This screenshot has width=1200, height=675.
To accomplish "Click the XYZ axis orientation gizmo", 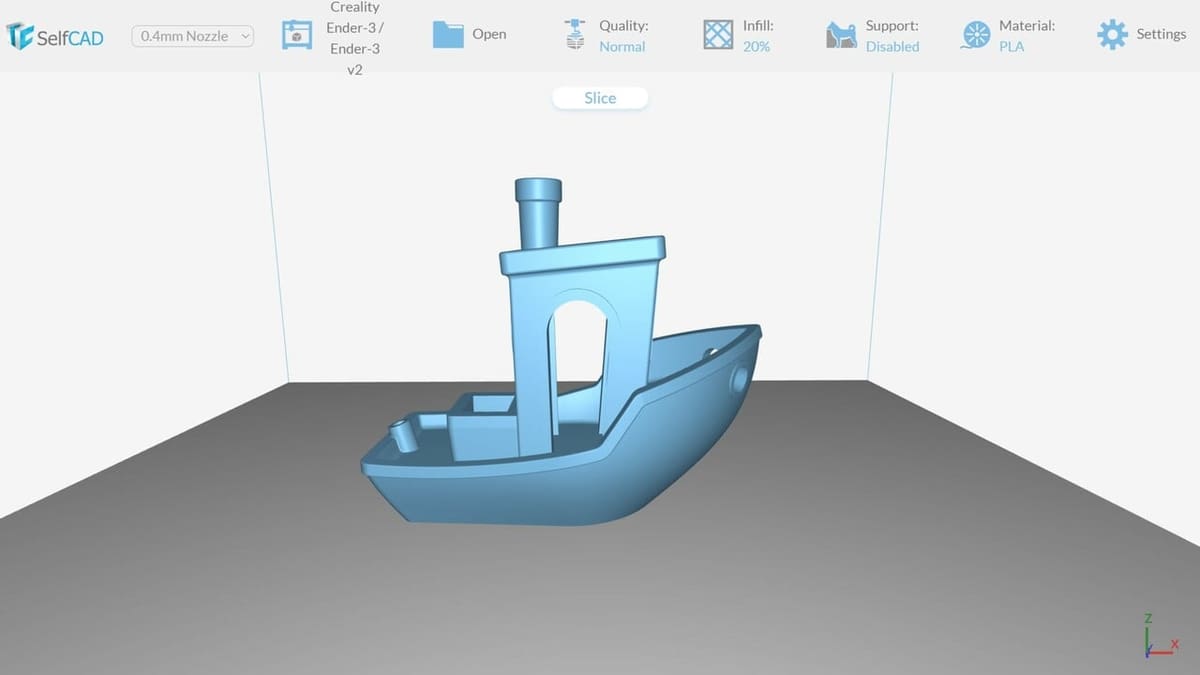I will [x=1158, y=638].
